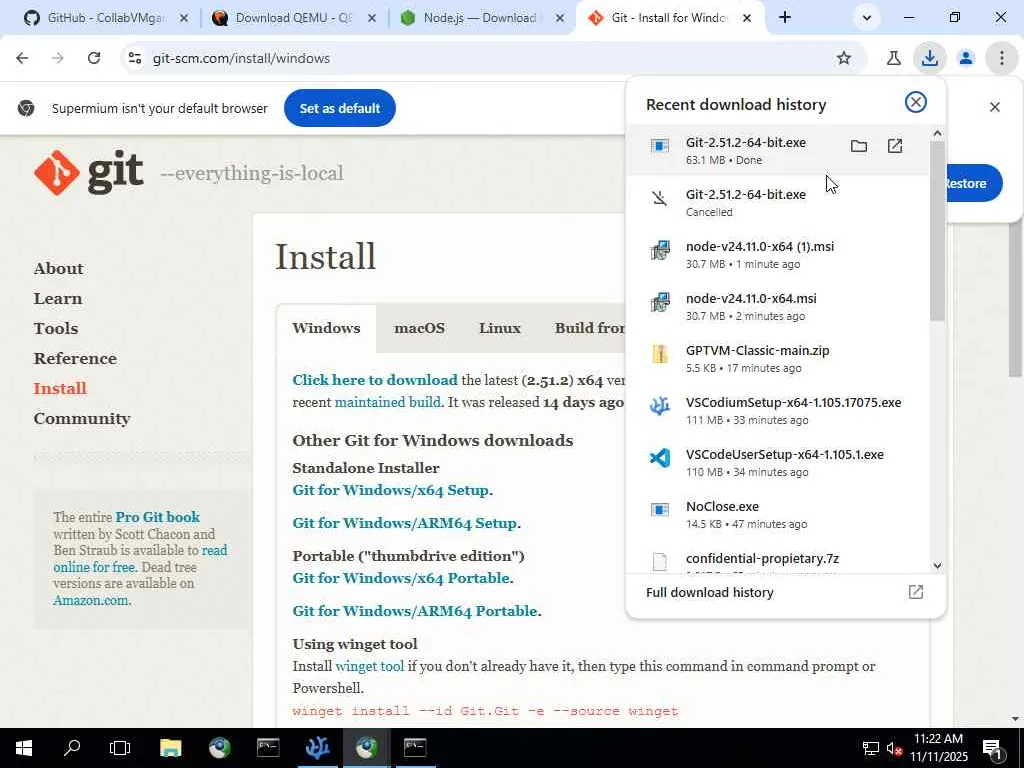Click the forward navigation arrow

coord(58,58)
